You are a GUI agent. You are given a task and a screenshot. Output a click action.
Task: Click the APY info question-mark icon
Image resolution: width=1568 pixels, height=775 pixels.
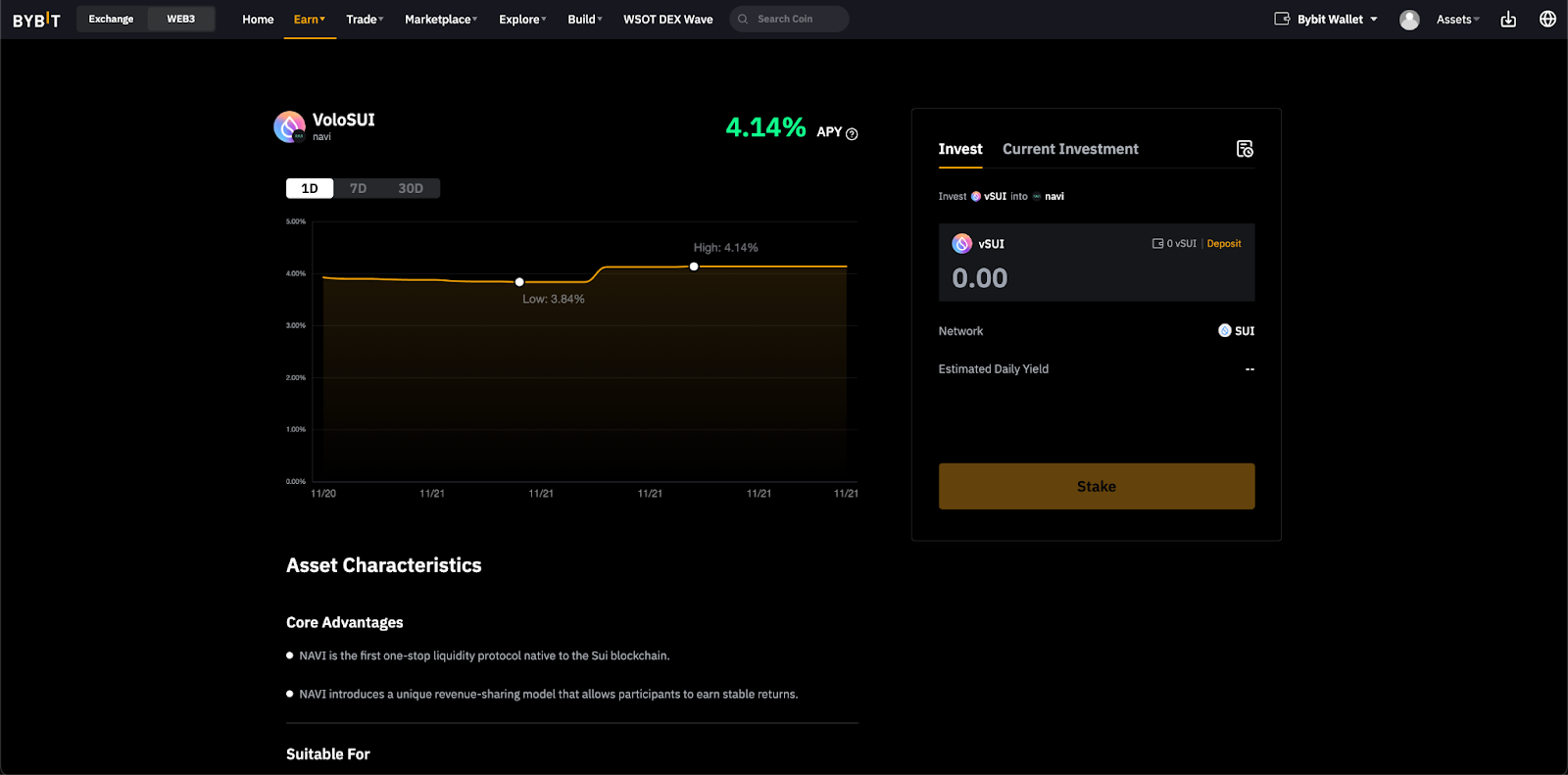click(x=852, y=134)
